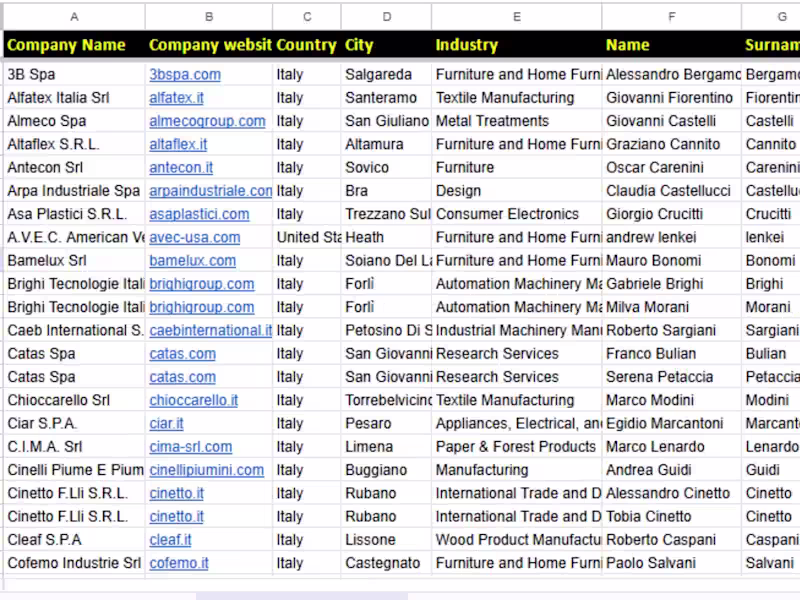Open the catas.com hyperlink
This screenshot has width=800, height=600.
click(182, 353)
